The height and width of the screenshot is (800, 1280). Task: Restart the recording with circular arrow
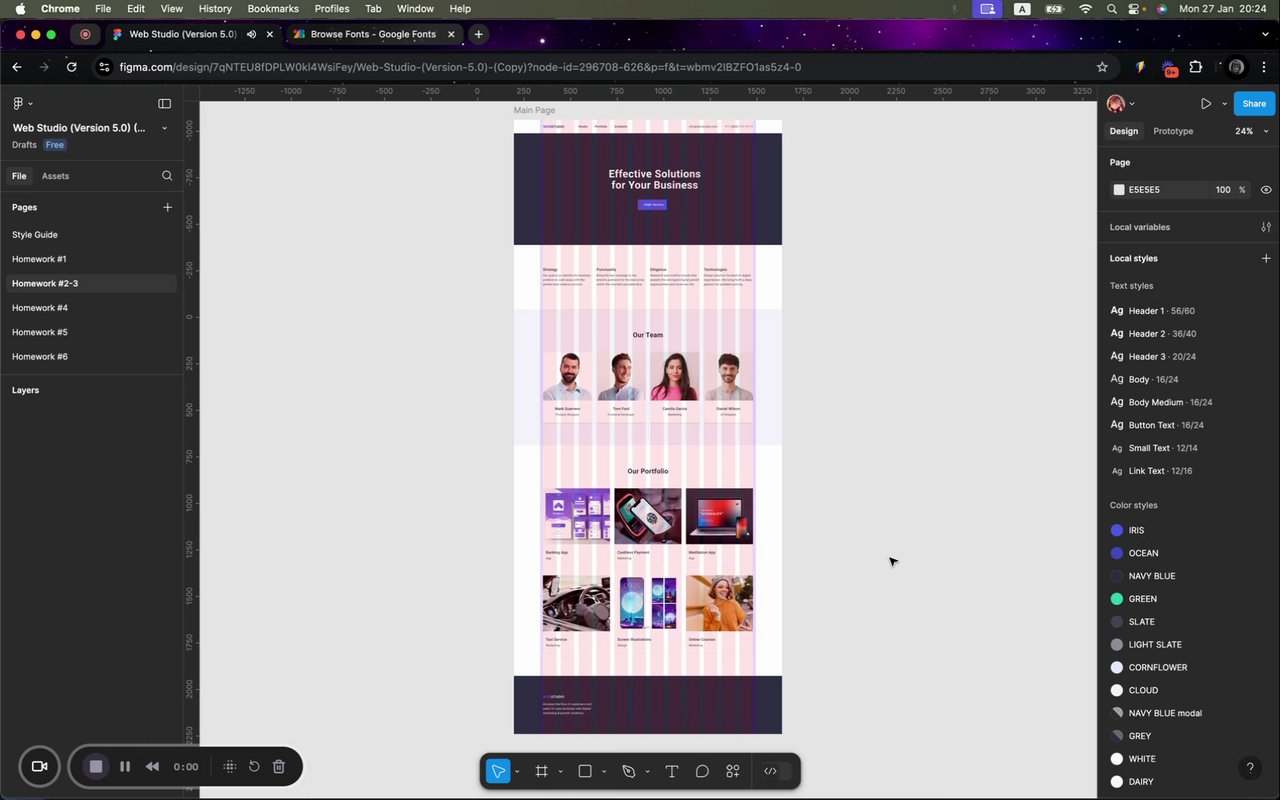(x=254, y=767)
